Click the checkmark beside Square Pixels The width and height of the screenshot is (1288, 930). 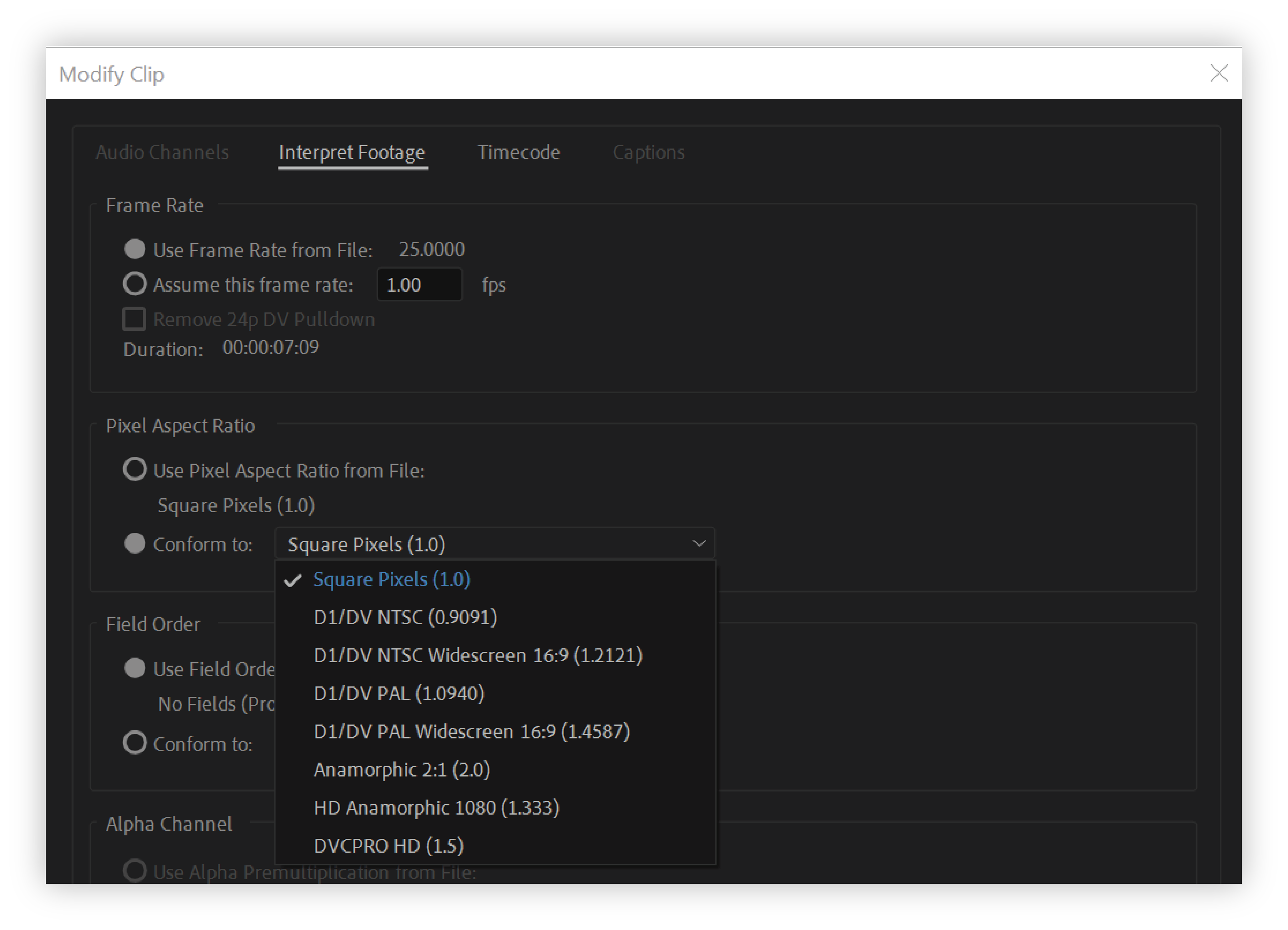tap(292, 580)
